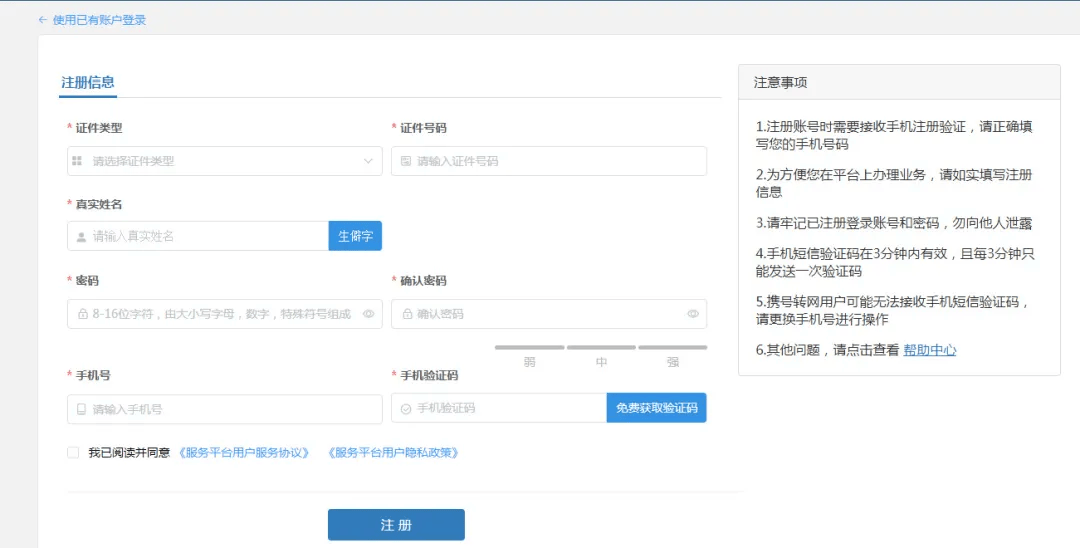
Task: Click the person icon in 真实姓名 field
Action: (81, 237)
